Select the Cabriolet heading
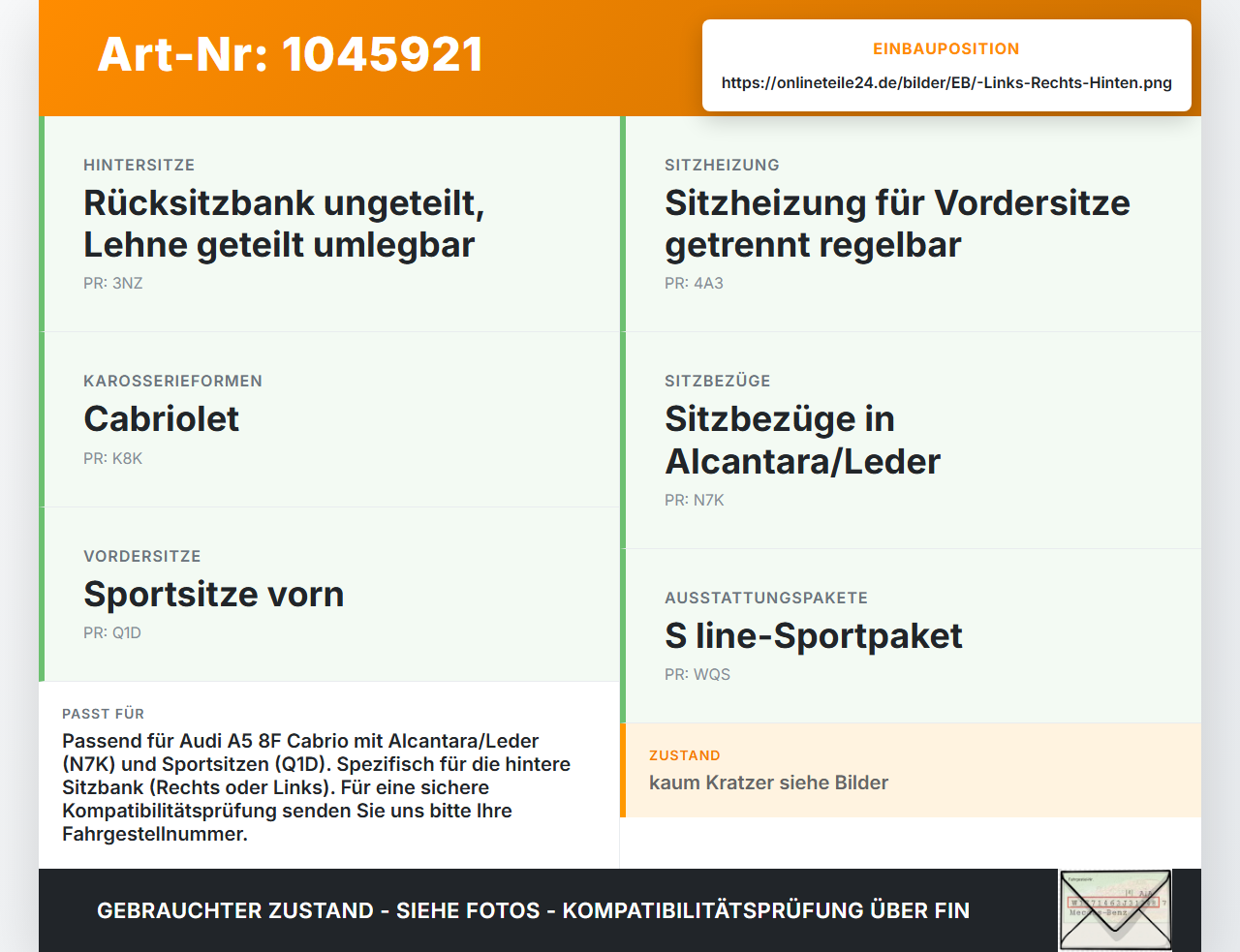 point(162,418)
